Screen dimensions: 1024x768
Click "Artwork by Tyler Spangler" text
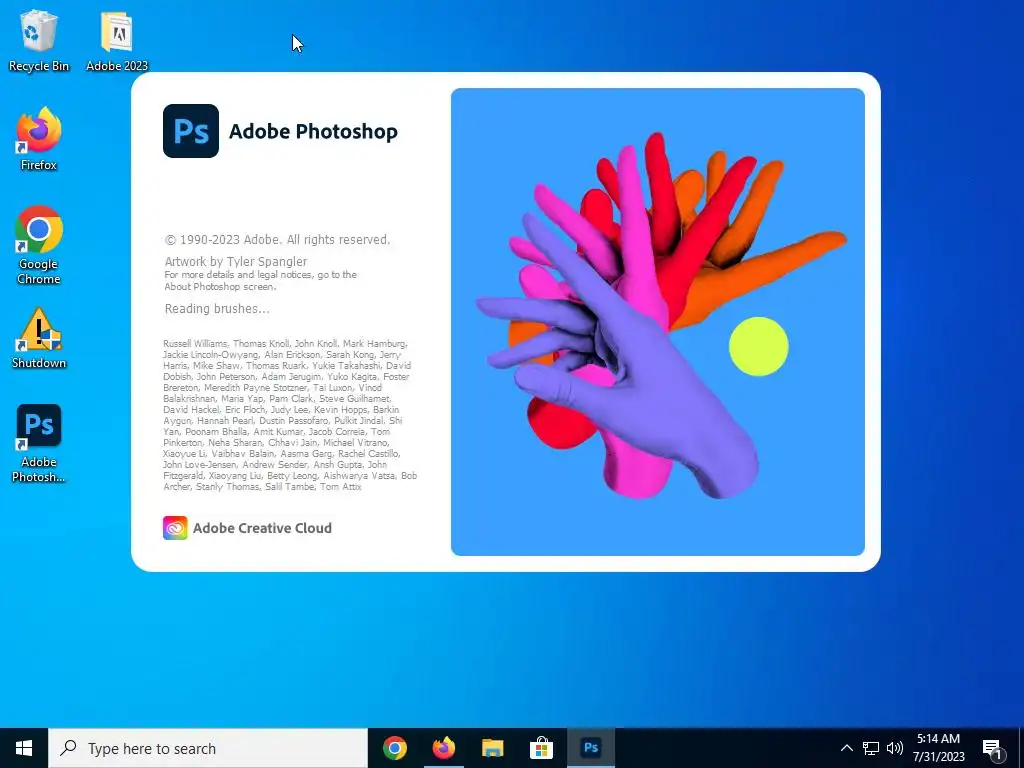click(x=236, y=261)
